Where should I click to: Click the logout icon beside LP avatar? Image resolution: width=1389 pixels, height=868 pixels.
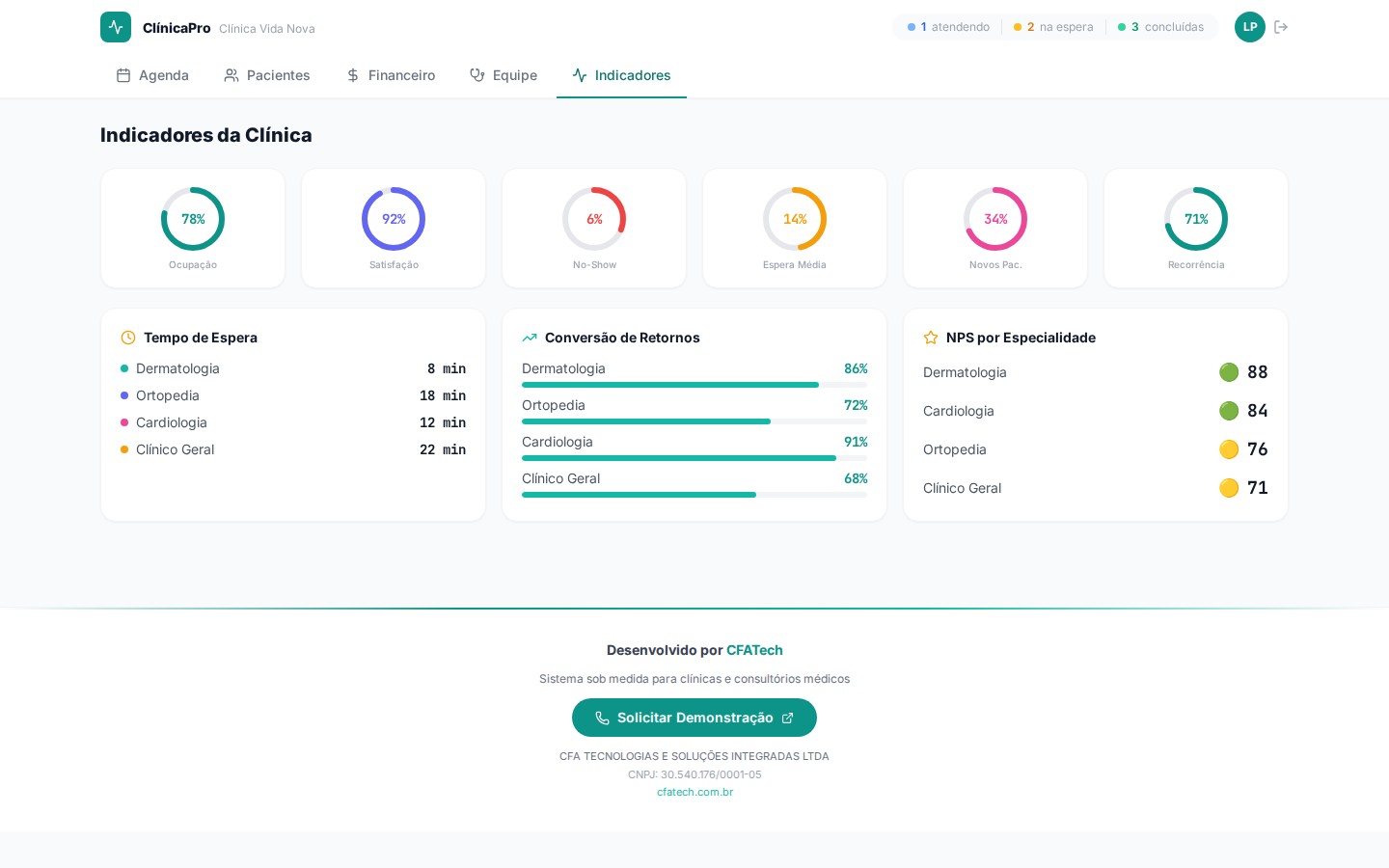(x=1281, y=27)
